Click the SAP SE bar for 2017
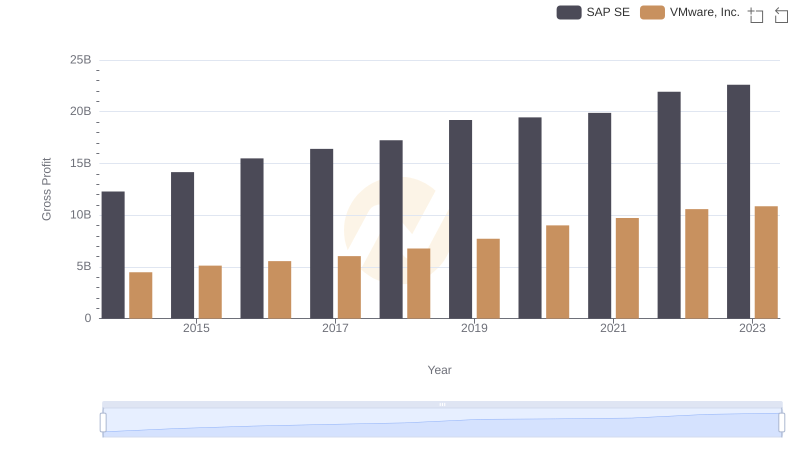 [x=321, y=234]
